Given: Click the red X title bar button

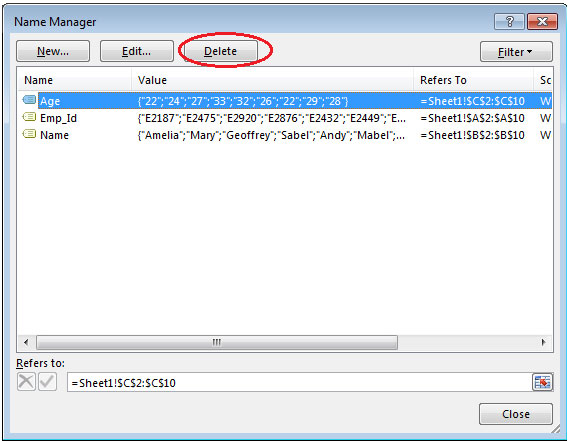Looking at the screenshot, I should pyautogui.click(x=542, y=22).
